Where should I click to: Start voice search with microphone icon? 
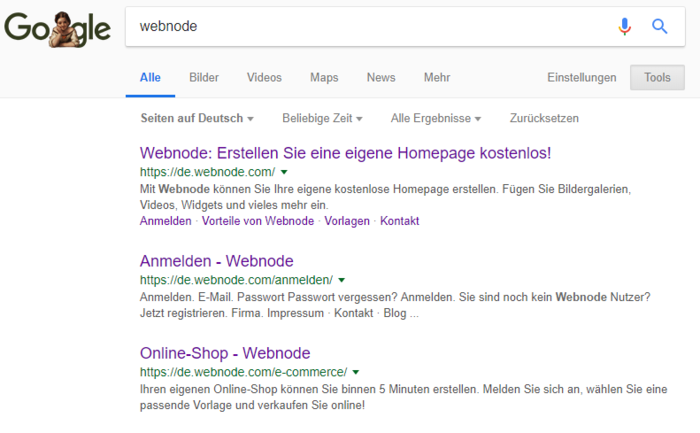(625, 27)
